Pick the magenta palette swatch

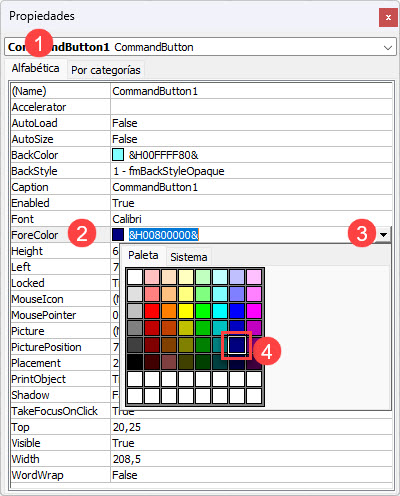[x=254, y=311]
